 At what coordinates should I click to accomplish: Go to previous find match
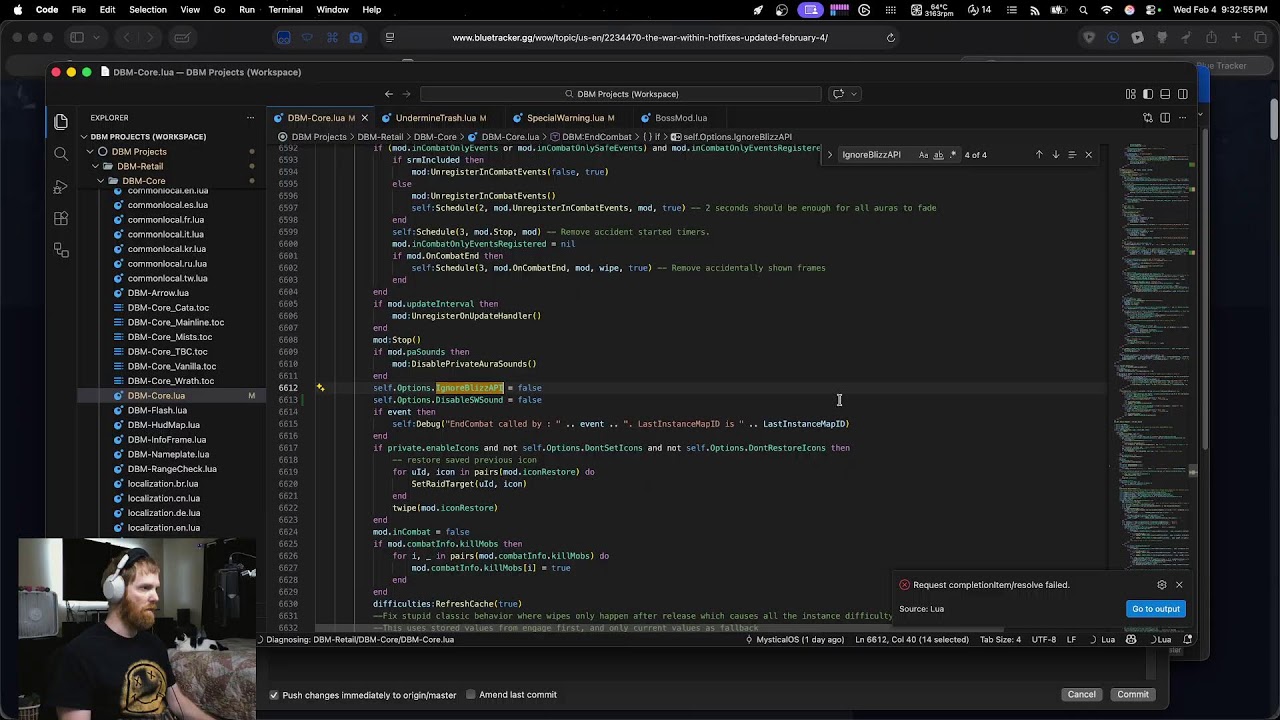[1039, 155]
